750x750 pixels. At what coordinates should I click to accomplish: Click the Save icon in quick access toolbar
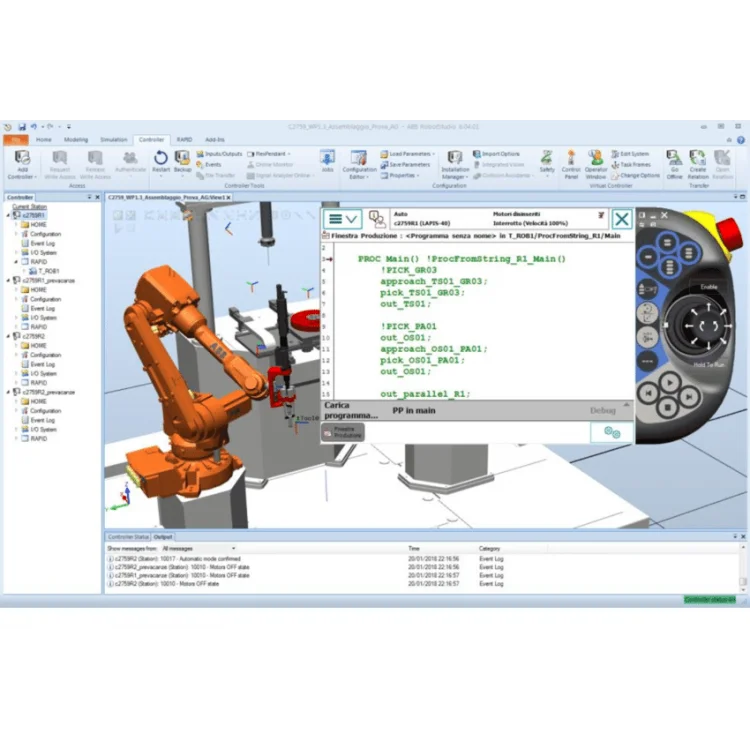click(x=22, y=127)
